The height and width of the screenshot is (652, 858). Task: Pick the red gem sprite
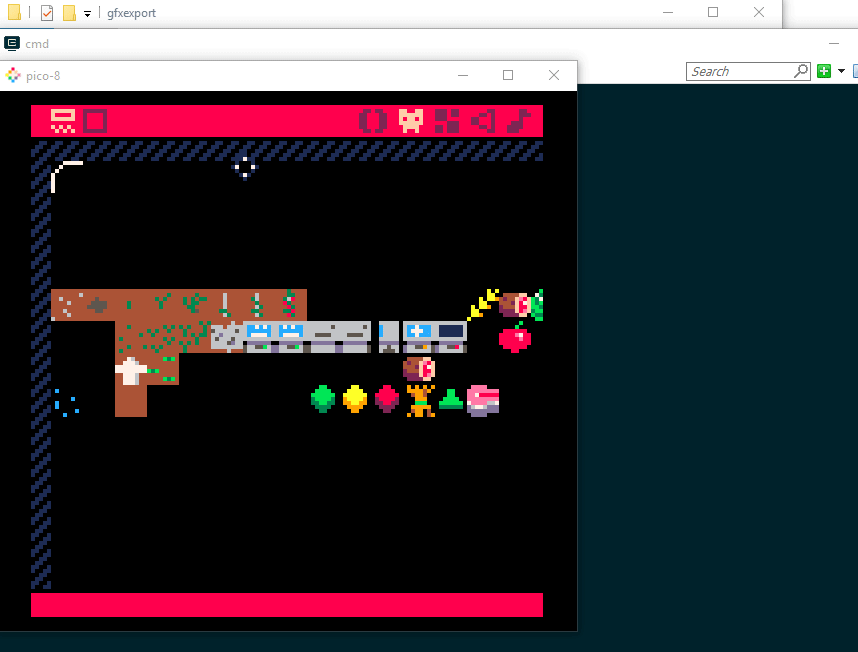pyautogui.click(x=387, y=399)
